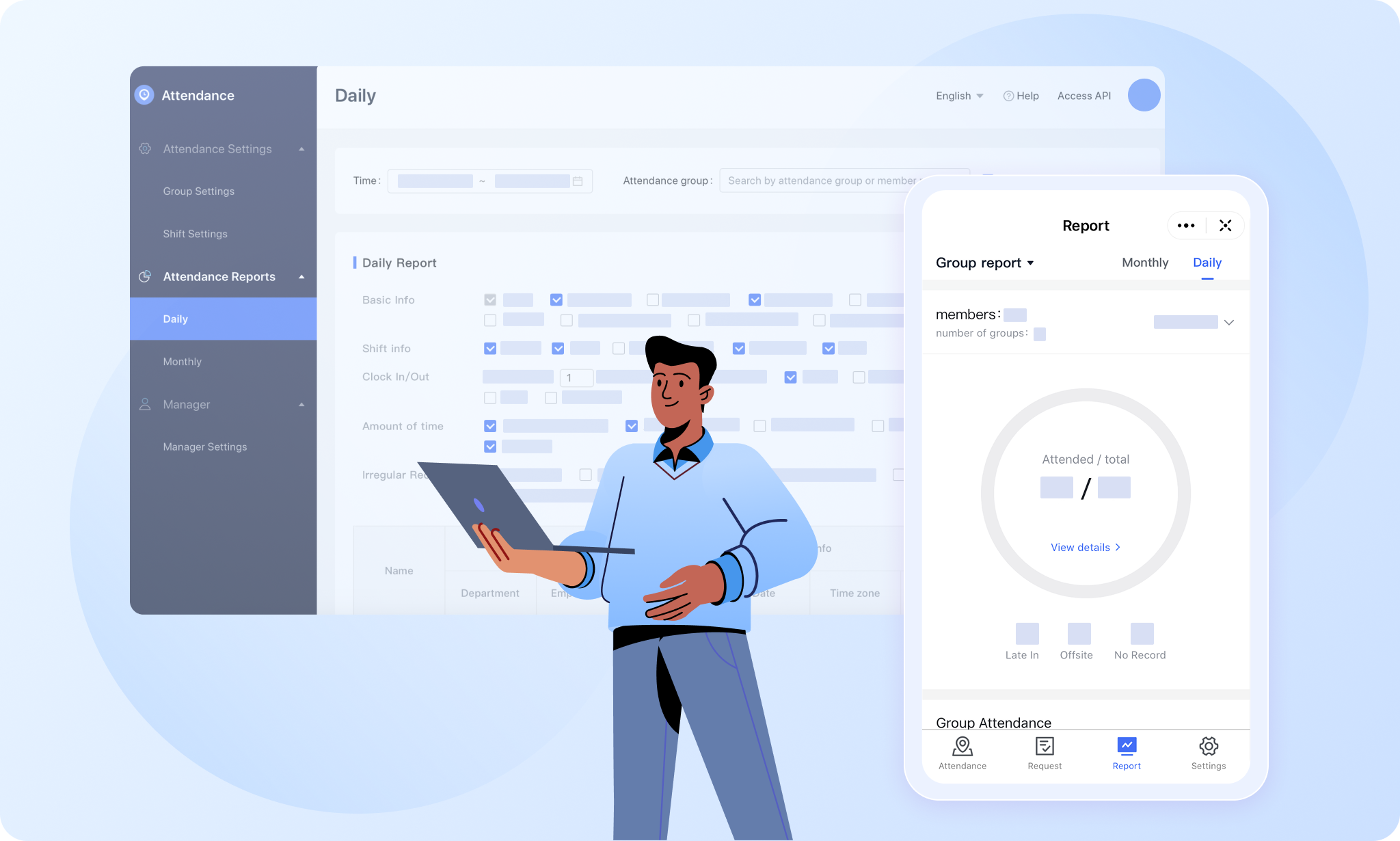Click the Clock In/Out number field
Viewport: 1400px width, 841px height.
576,377
